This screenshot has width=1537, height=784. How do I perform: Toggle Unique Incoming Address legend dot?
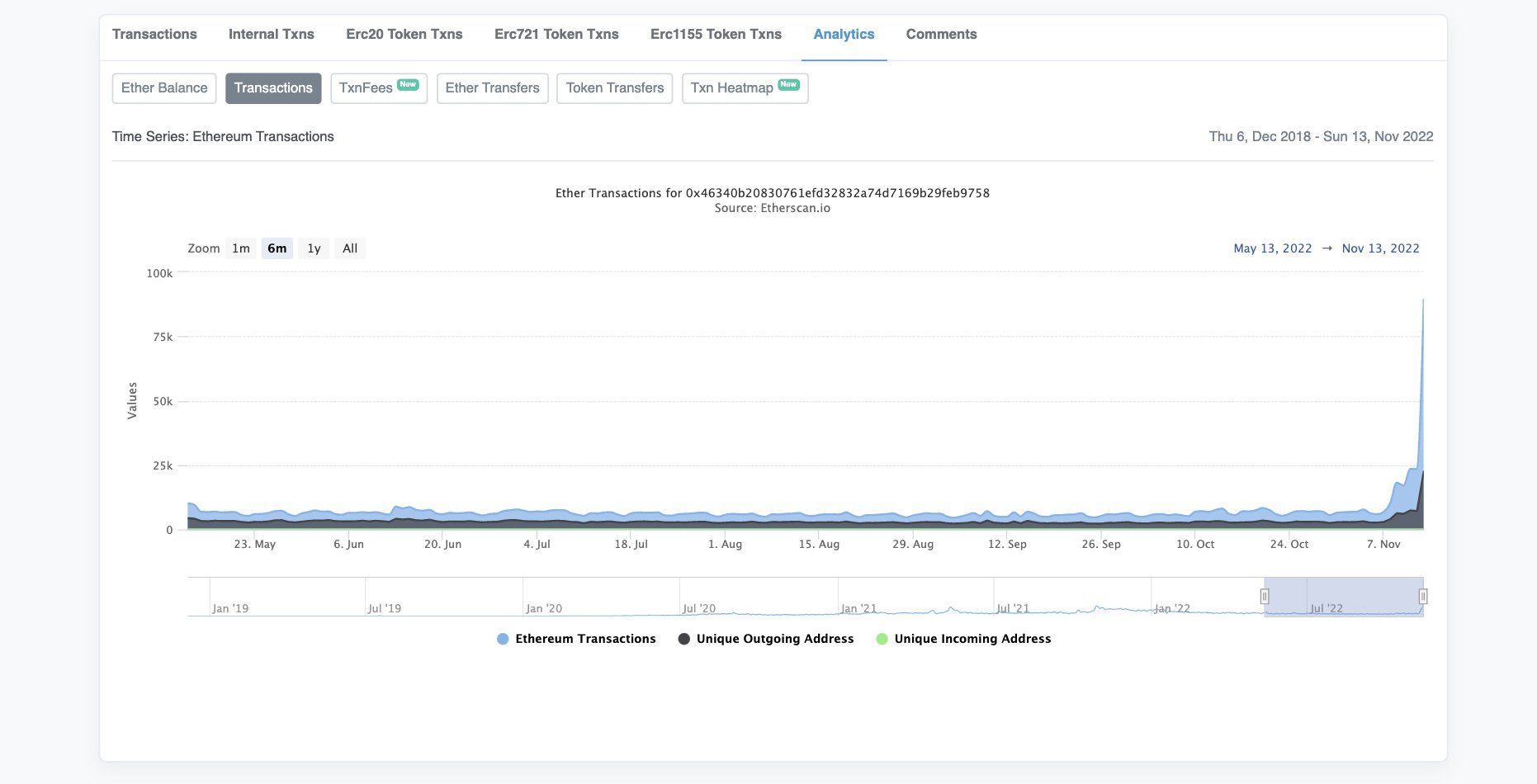(x=882, y=639)
